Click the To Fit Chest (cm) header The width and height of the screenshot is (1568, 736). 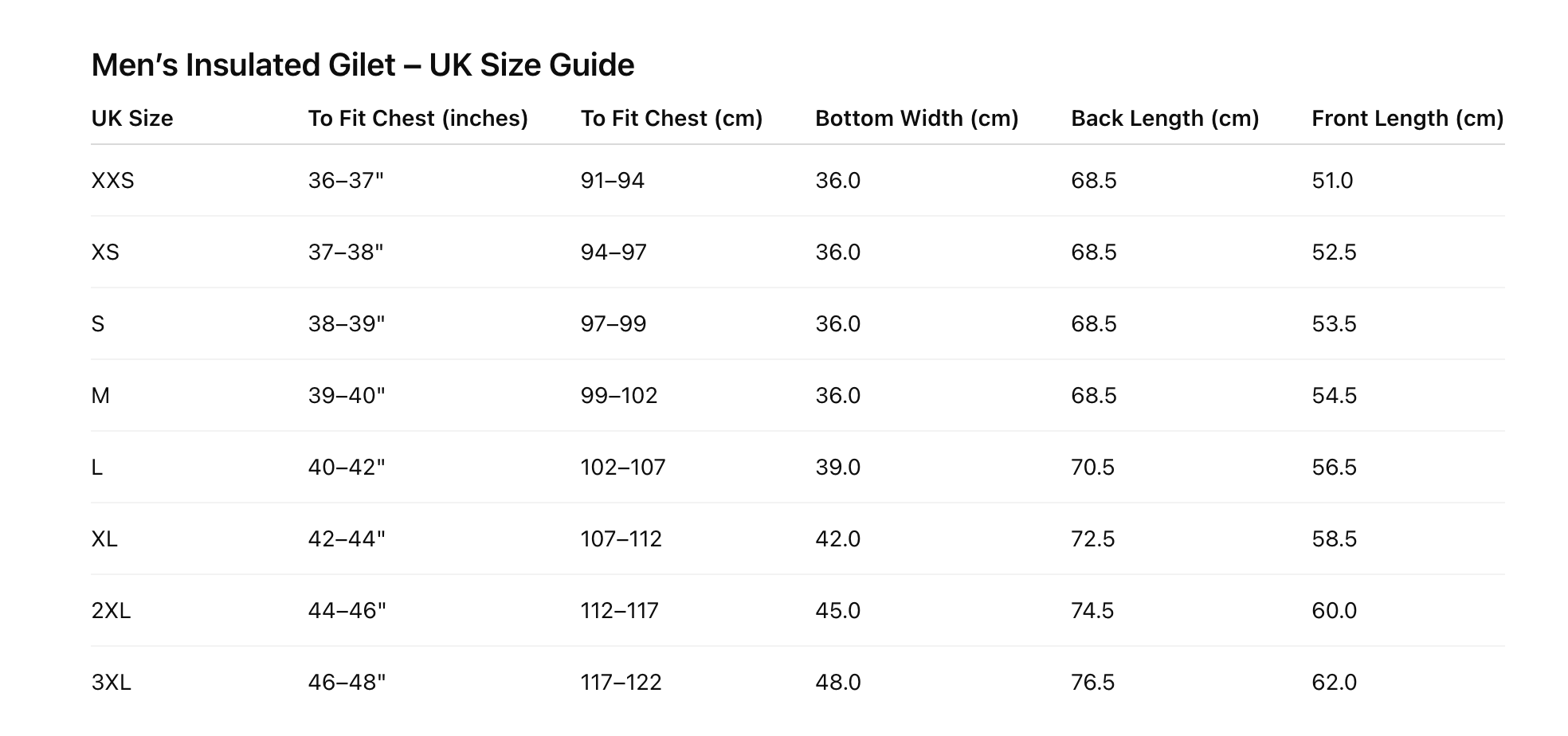click(x=671, y=119)
